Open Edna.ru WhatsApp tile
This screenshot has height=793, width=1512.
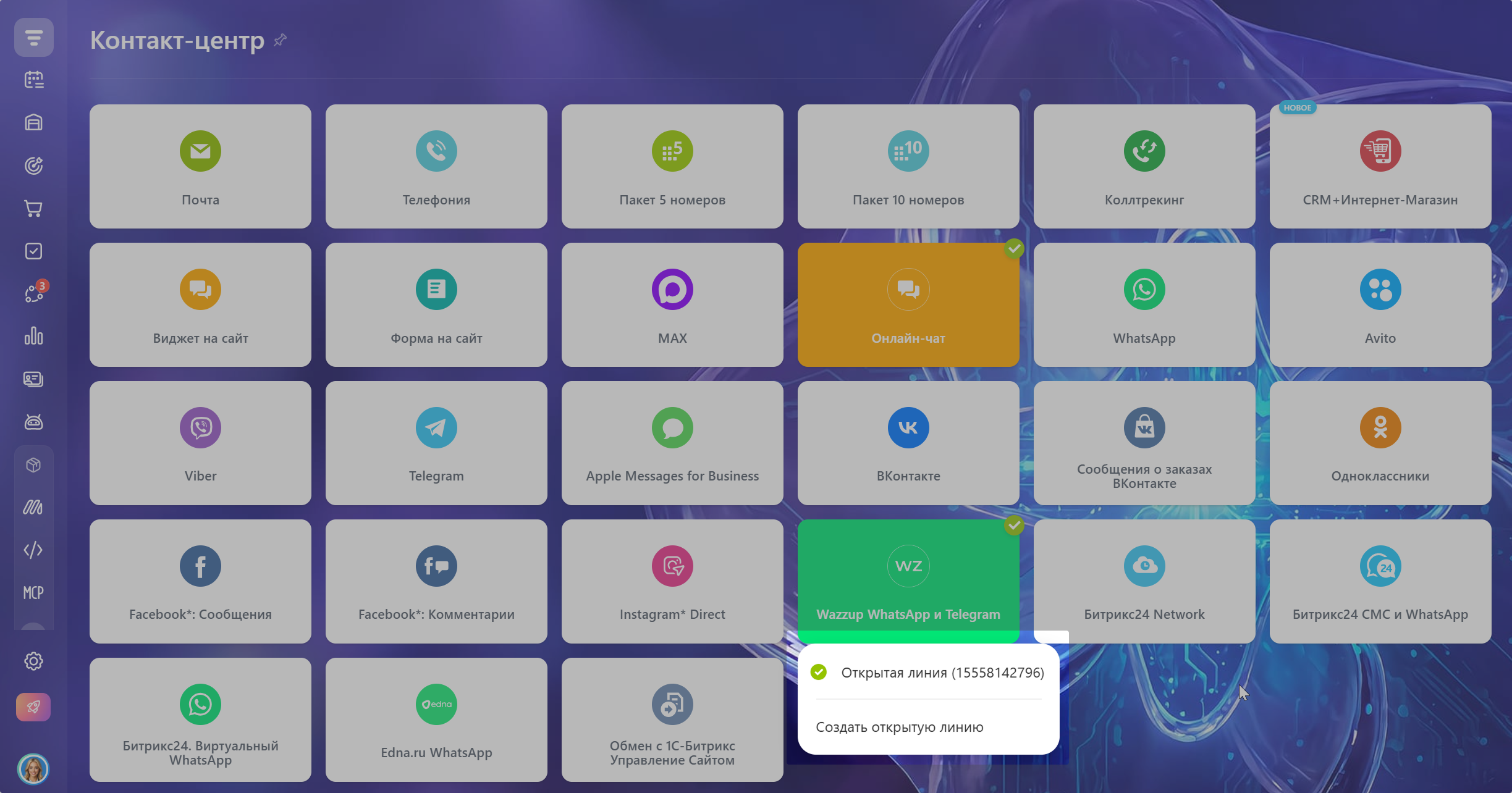pos(436,720)
